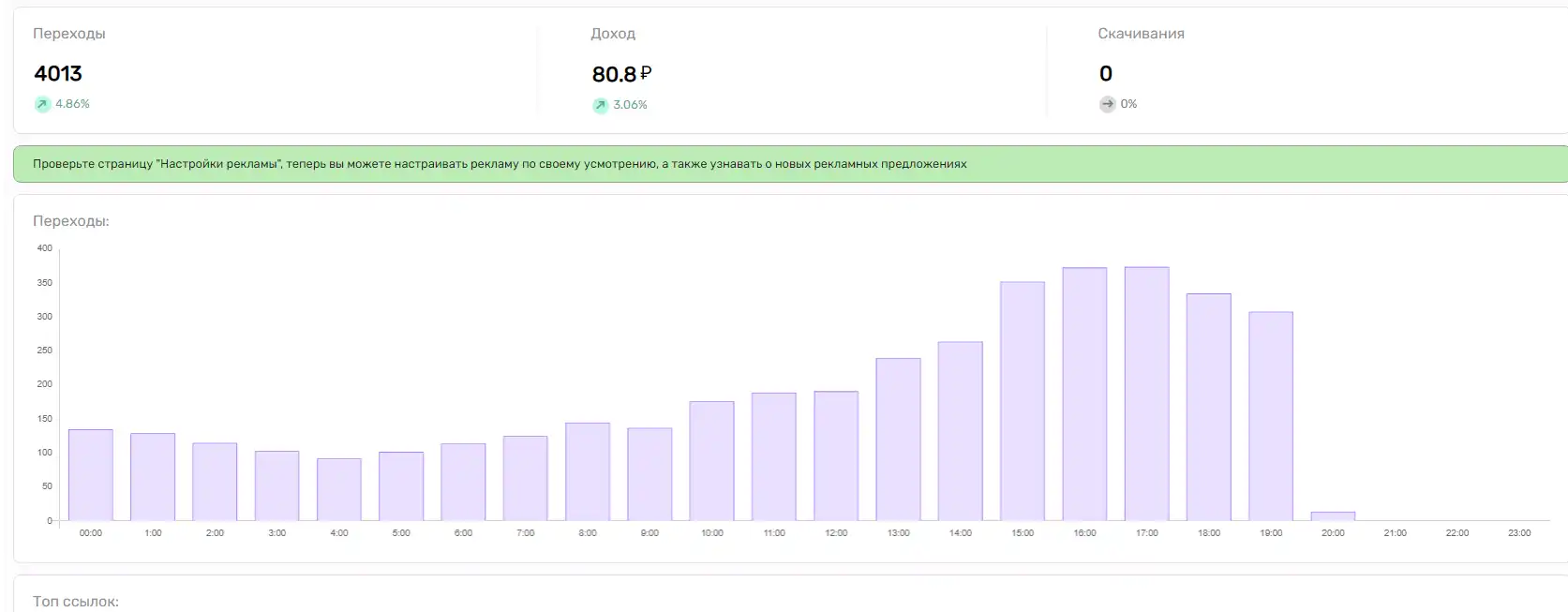The image size is (1568, 612).
Task: Click the green trend arrow beside 3.06%
Action: click(x=600, y=105)
